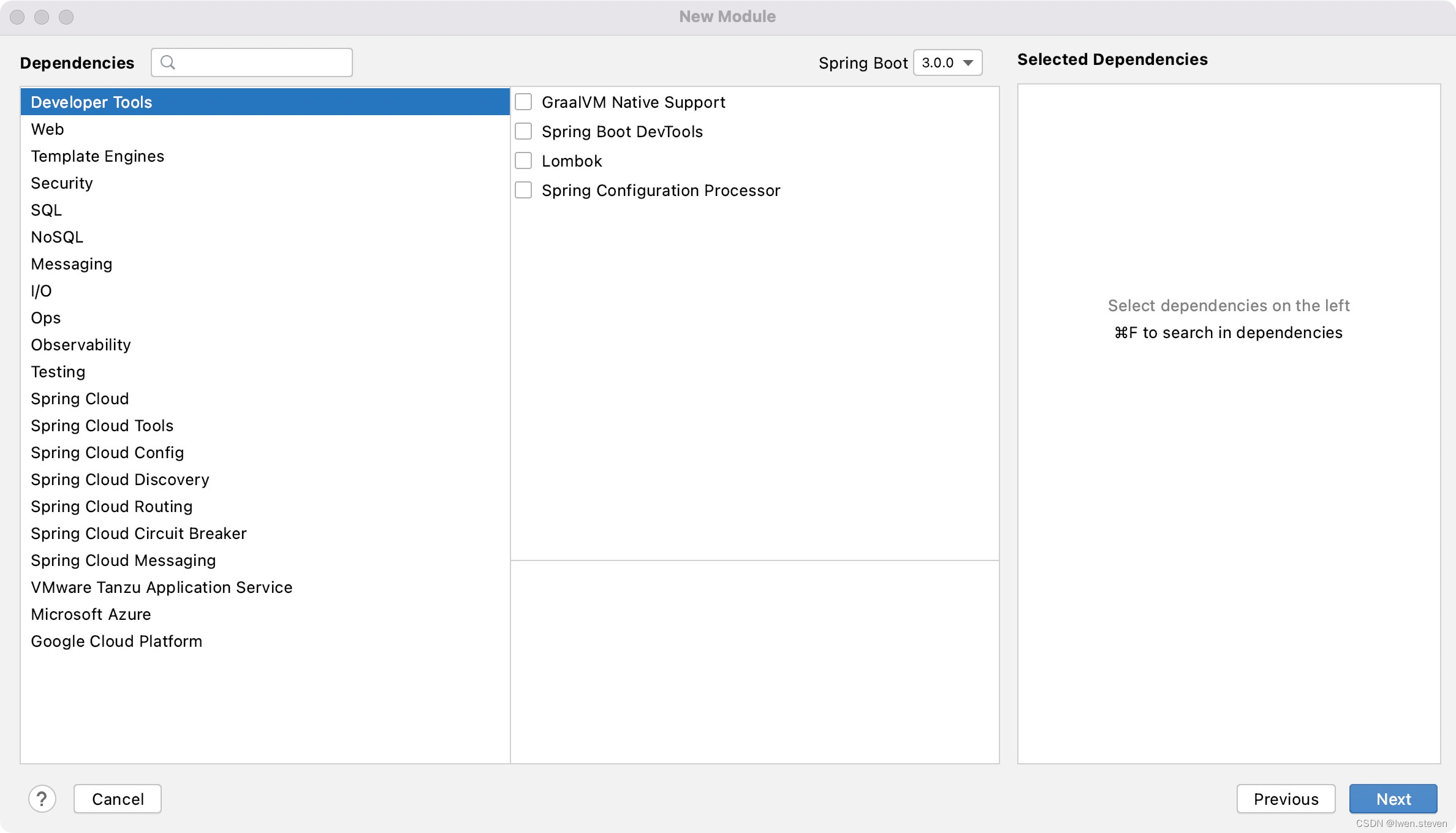Screen dimensions: 1456x833
Task: Click the Lombok label text
Action: coord(572,160)
